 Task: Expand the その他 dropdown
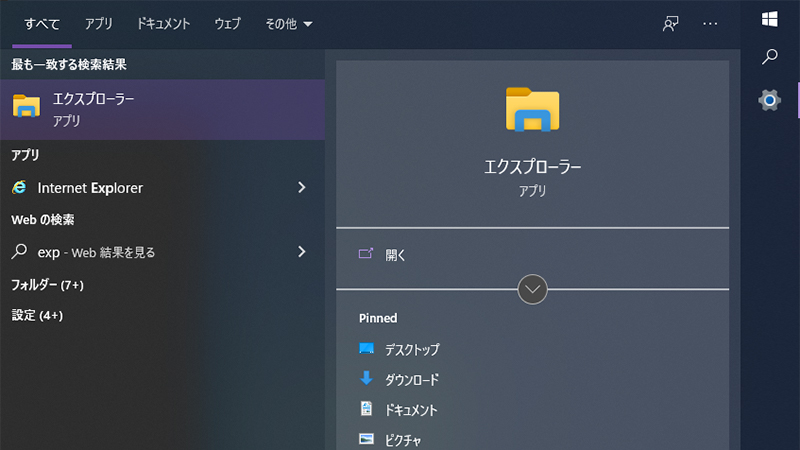coord(288,24)
